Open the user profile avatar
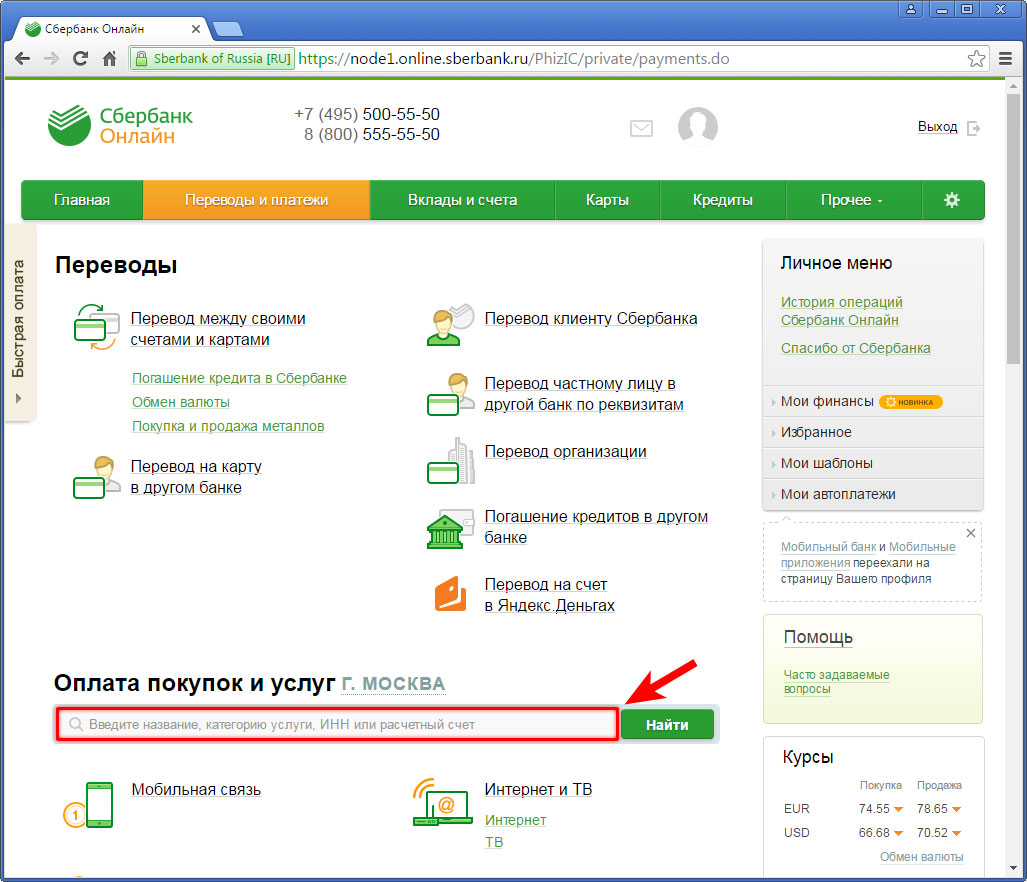Screen dimensions: 1027x882 (x=698, y=126)
